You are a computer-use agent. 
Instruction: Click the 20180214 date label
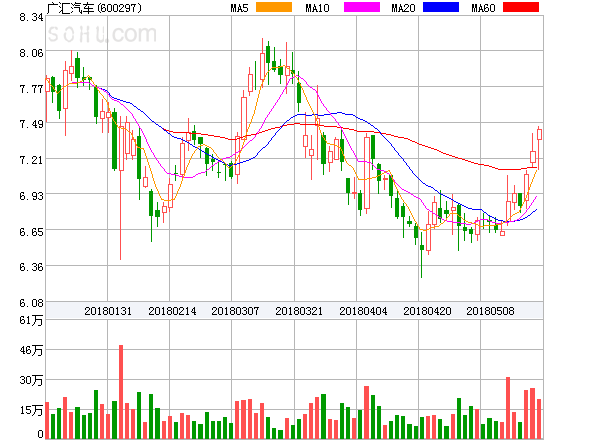point(172,311)
